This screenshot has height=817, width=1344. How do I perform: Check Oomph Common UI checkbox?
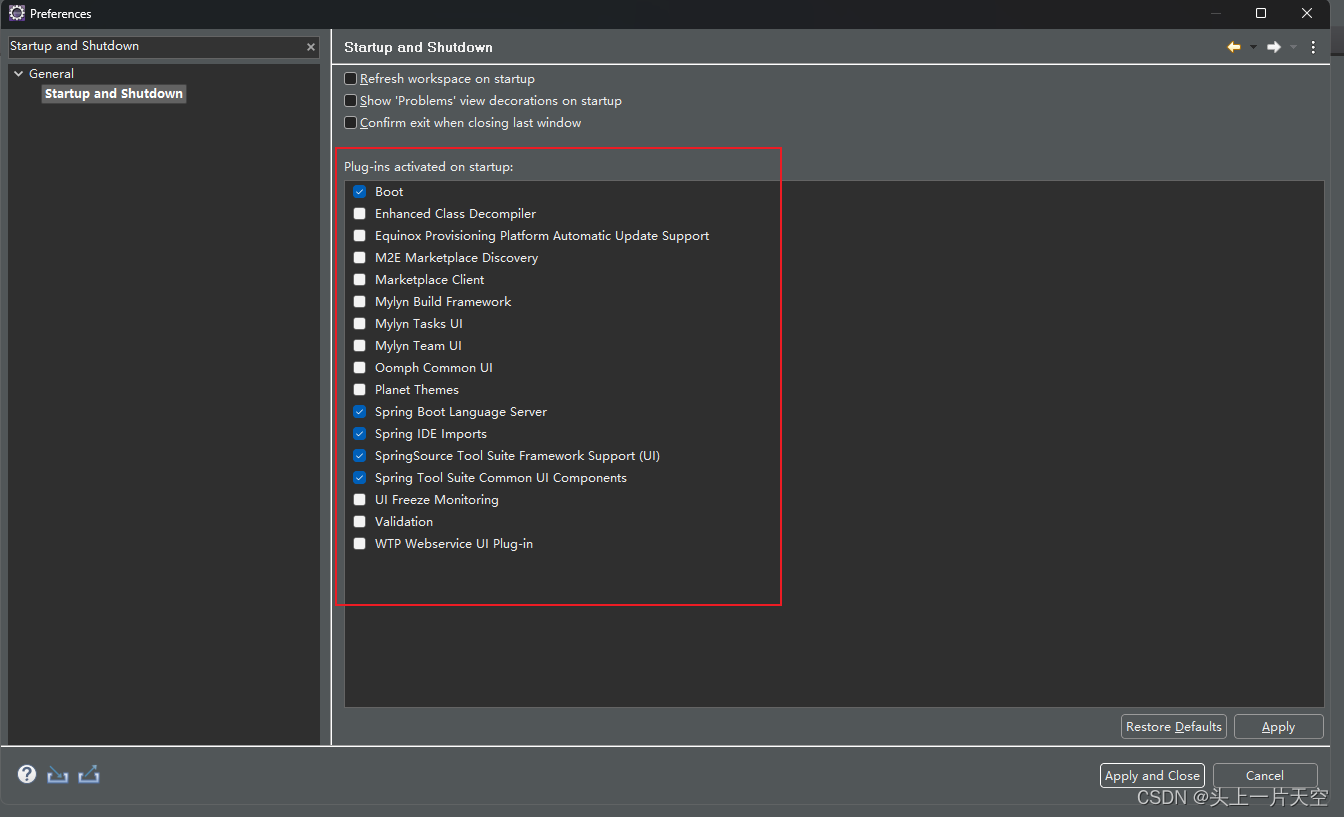click(360, 368)
